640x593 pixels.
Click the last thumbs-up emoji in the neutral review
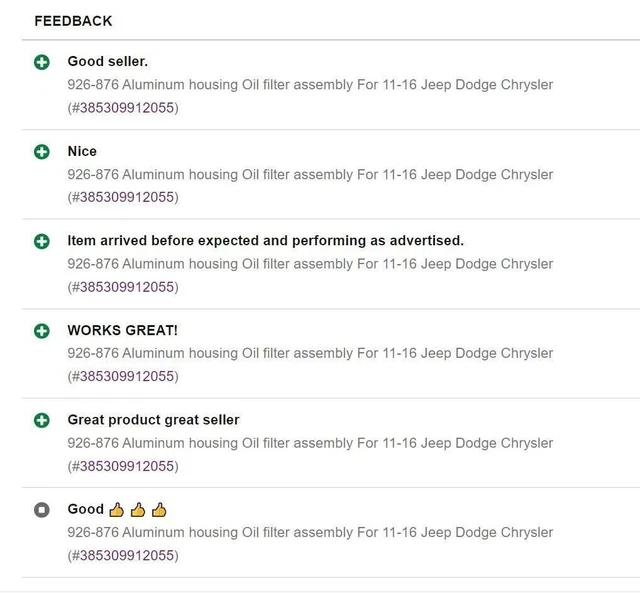(159, 510)
